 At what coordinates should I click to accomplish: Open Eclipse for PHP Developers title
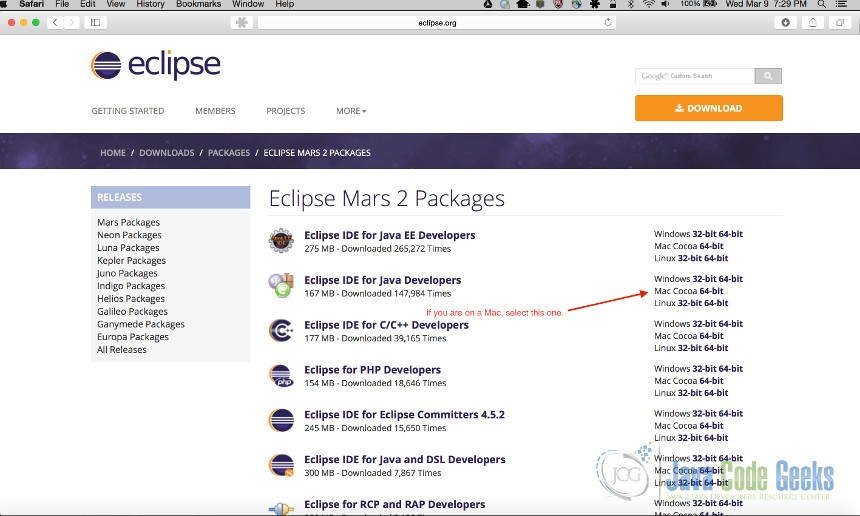[x=372, y=370]
